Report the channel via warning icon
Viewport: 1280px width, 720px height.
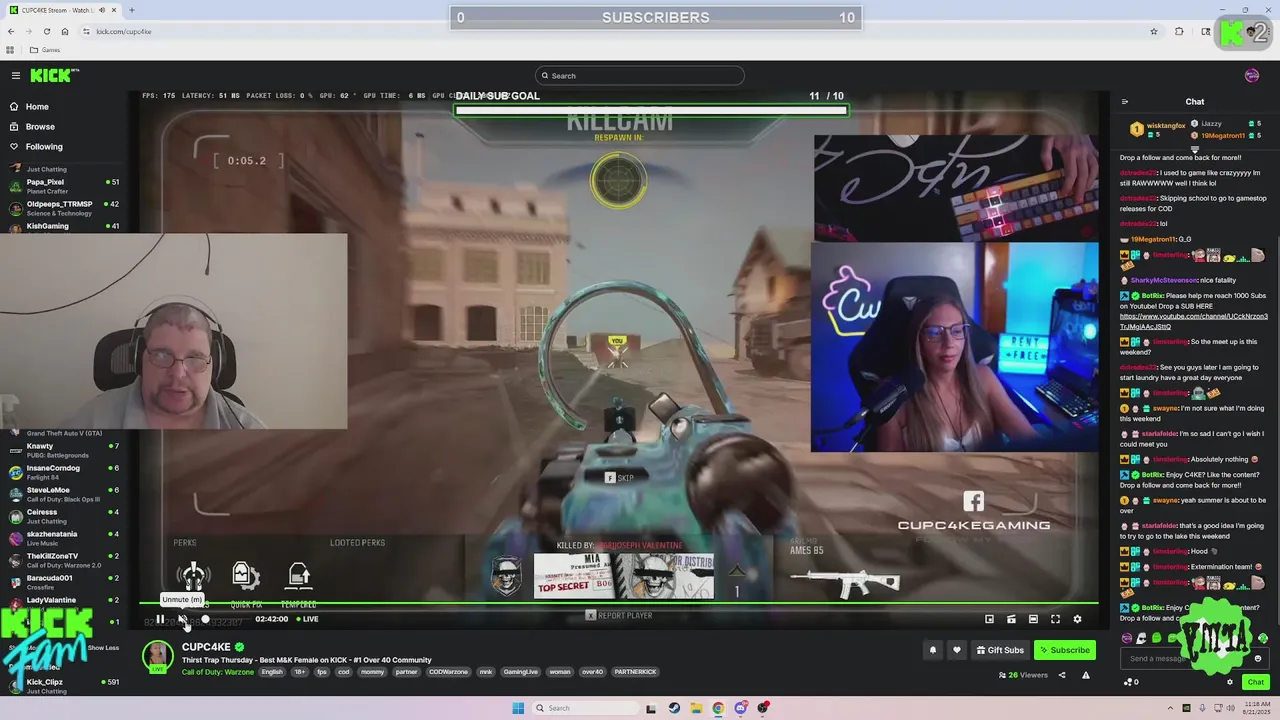[1086, 675]
